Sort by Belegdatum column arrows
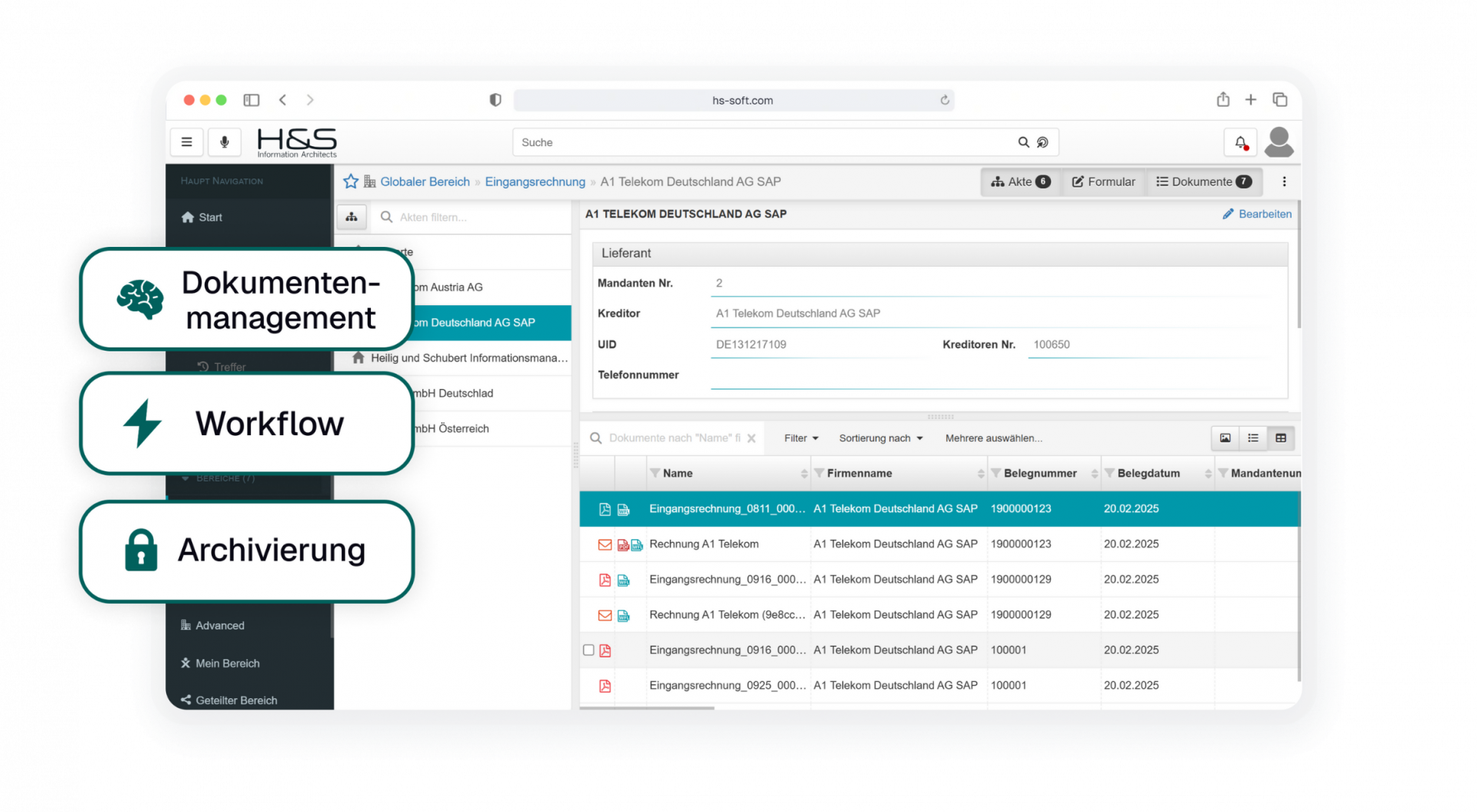Screen dimensions: 1477x812 tap(1209, 474)
